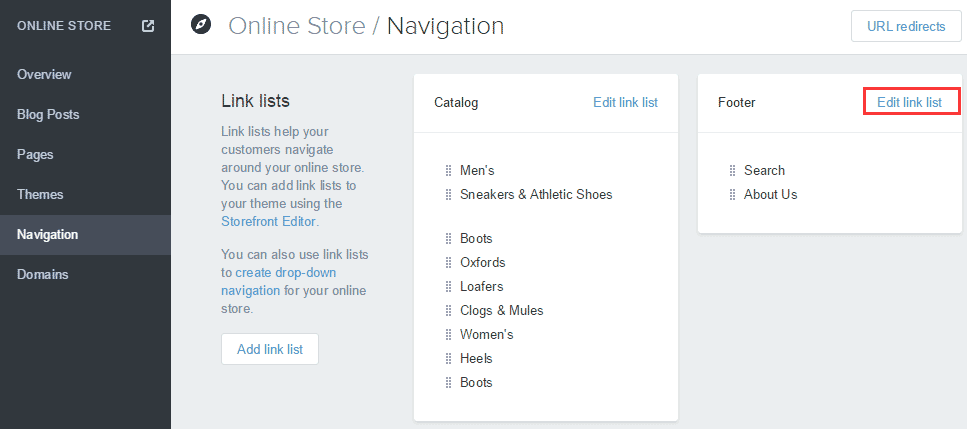Open the Overview sidebar item
This screenshot has width=967, height=429.
(44, 75)
